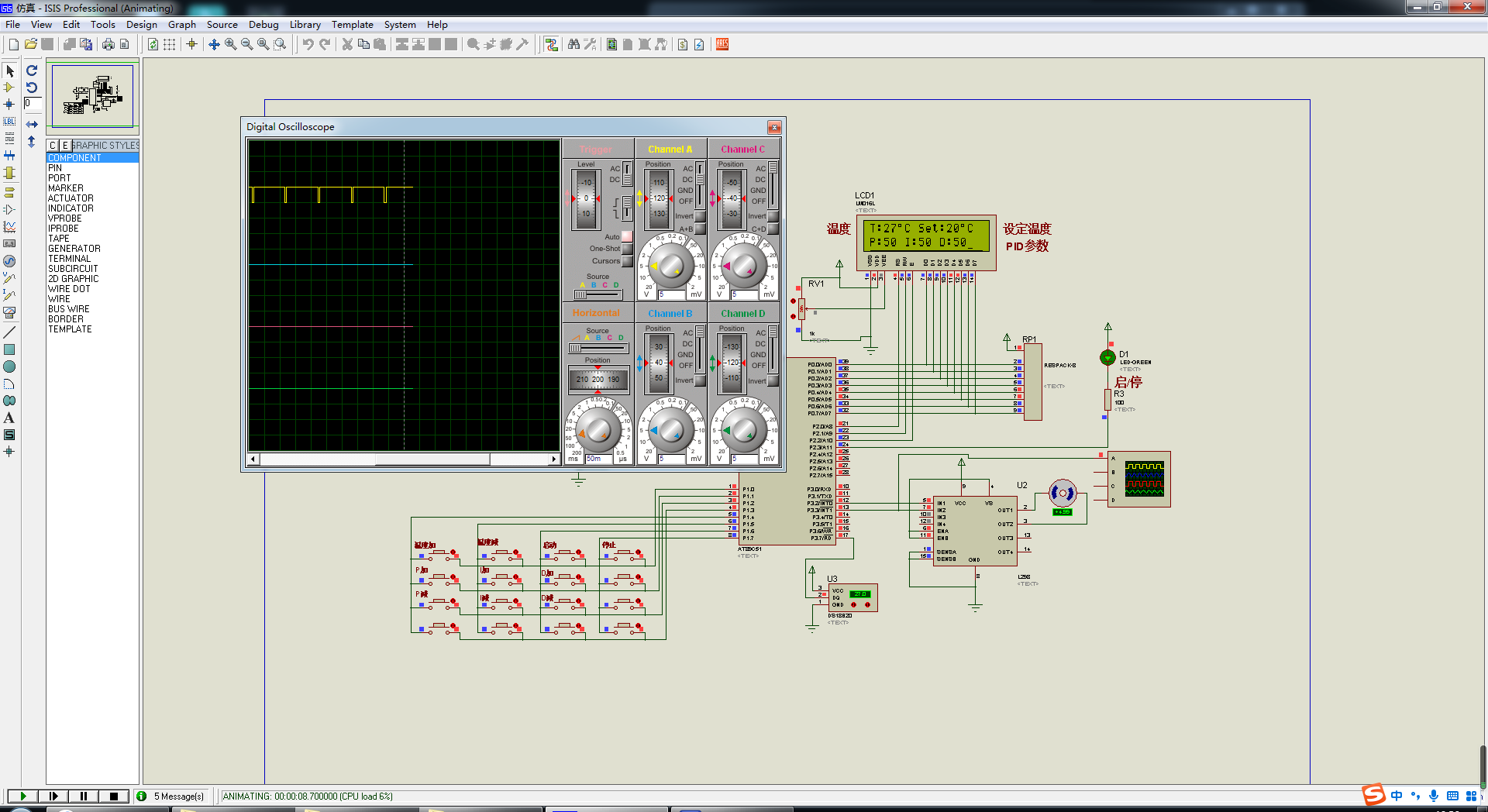Click the Channel A volts value field
1488x812 pixels.
tap(672, 294)
